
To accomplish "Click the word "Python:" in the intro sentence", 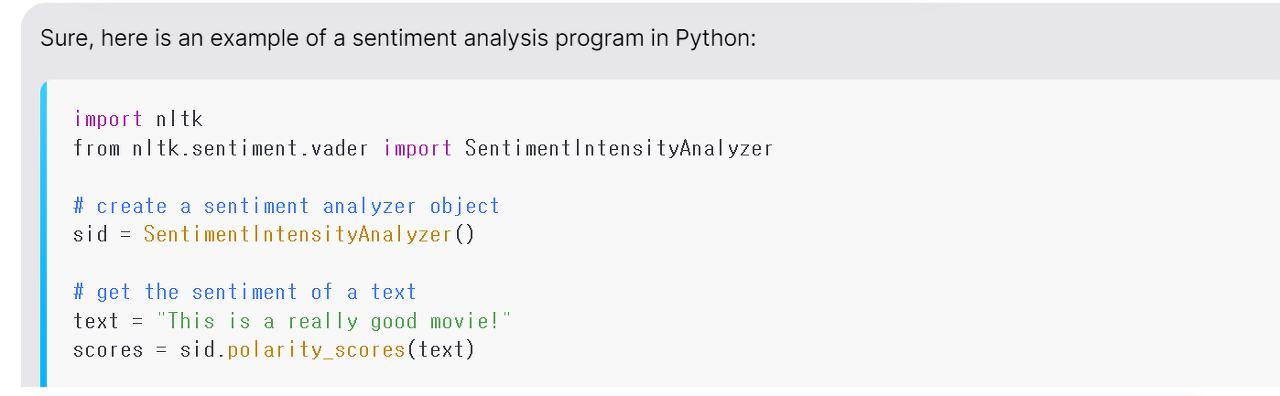I will coord(716,39).
